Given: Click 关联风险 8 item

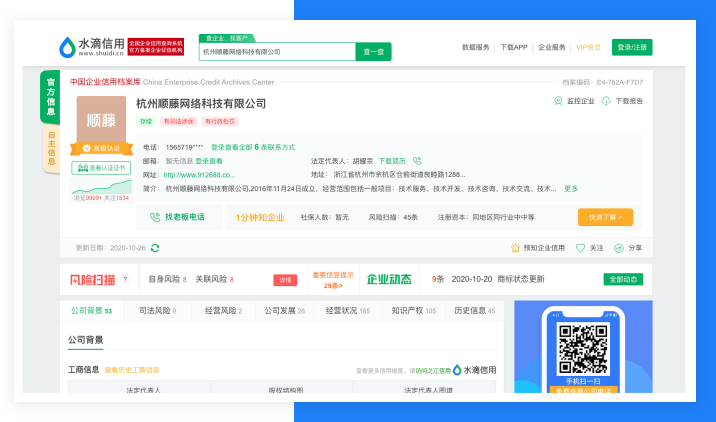Looking at the screenshot, I should 215,279.
